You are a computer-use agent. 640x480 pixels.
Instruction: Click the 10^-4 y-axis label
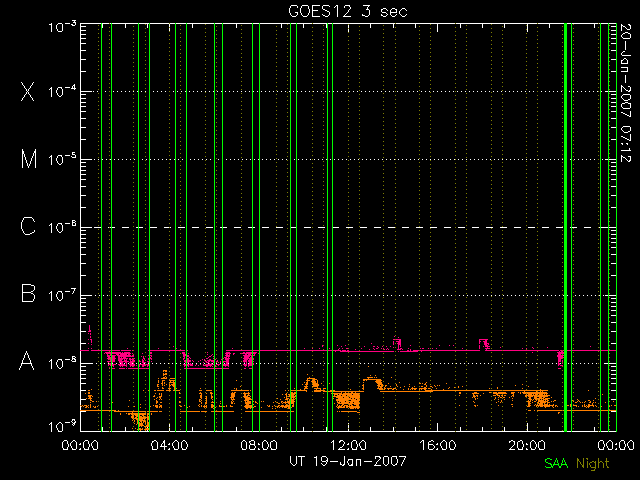pos(62,92)
